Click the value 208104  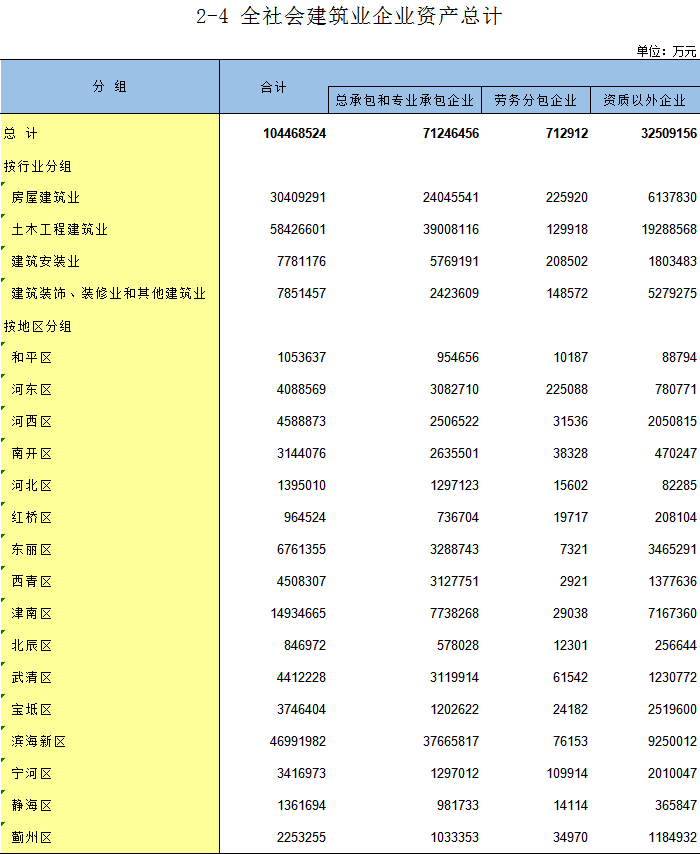(675, 517)
